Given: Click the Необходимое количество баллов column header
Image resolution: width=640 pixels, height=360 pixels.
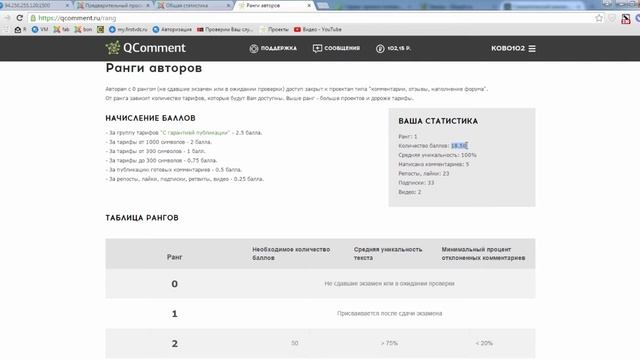Looking at the screenshot, I should pyautogui.click(x=291, y=253).
